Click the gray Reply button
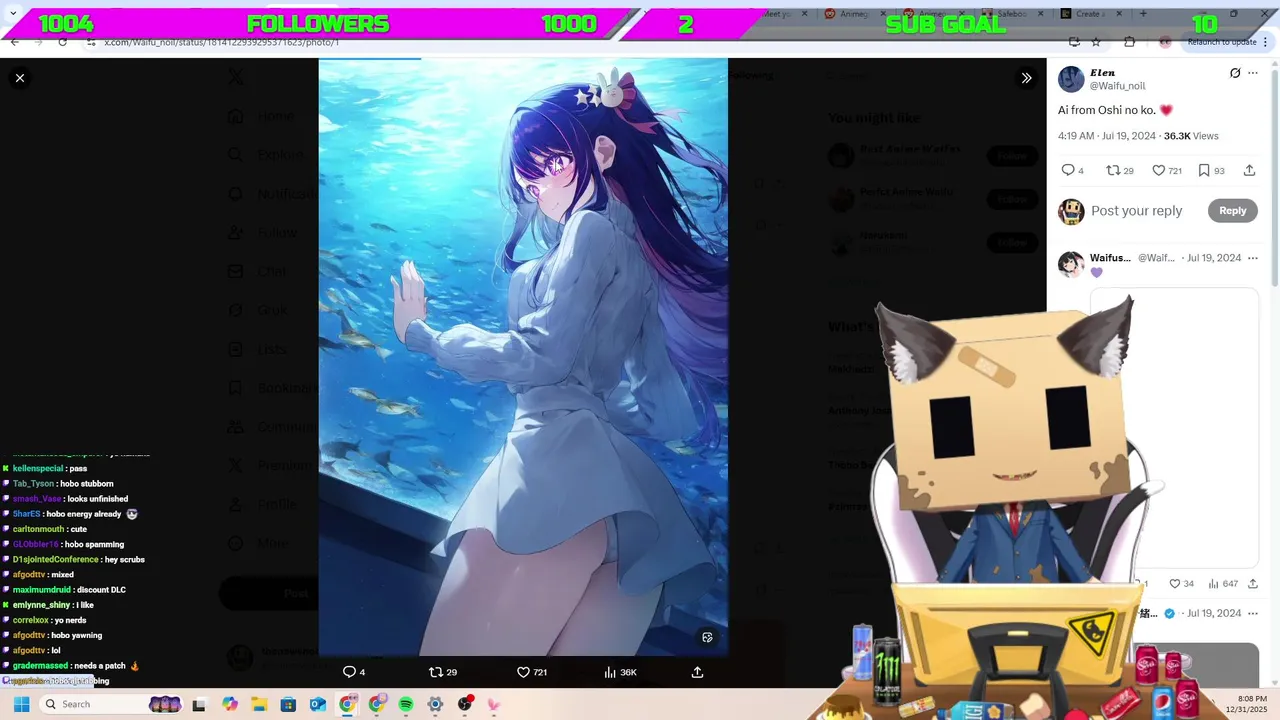The image size is (1280, 720). [x=1232, y=210]
